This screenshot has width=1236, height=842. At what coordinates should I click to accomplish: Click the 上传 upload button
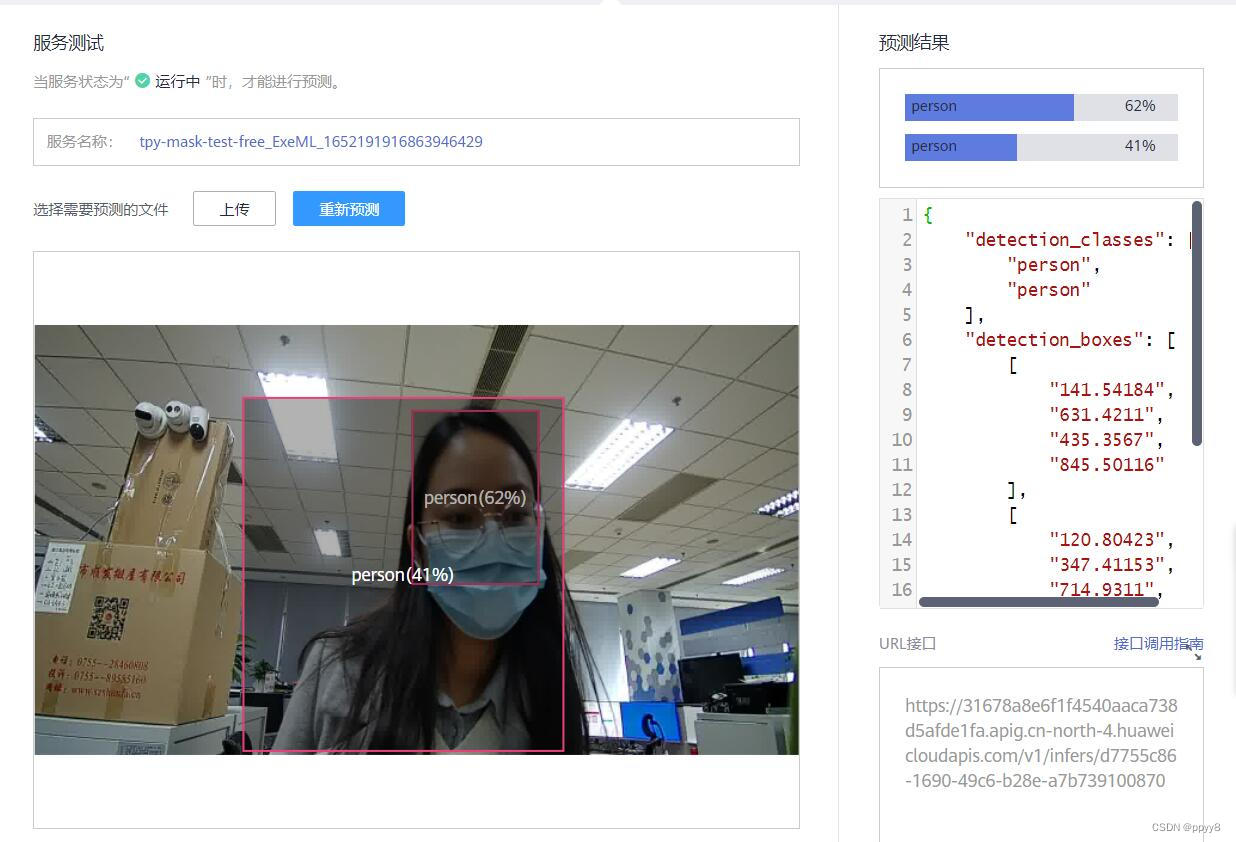234,209
